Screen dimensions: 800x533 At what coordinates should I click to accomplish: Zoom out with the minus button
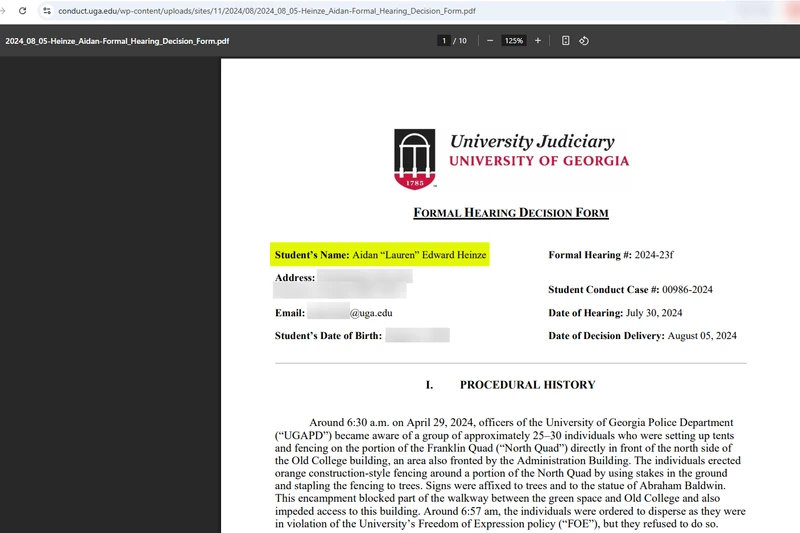490,41
